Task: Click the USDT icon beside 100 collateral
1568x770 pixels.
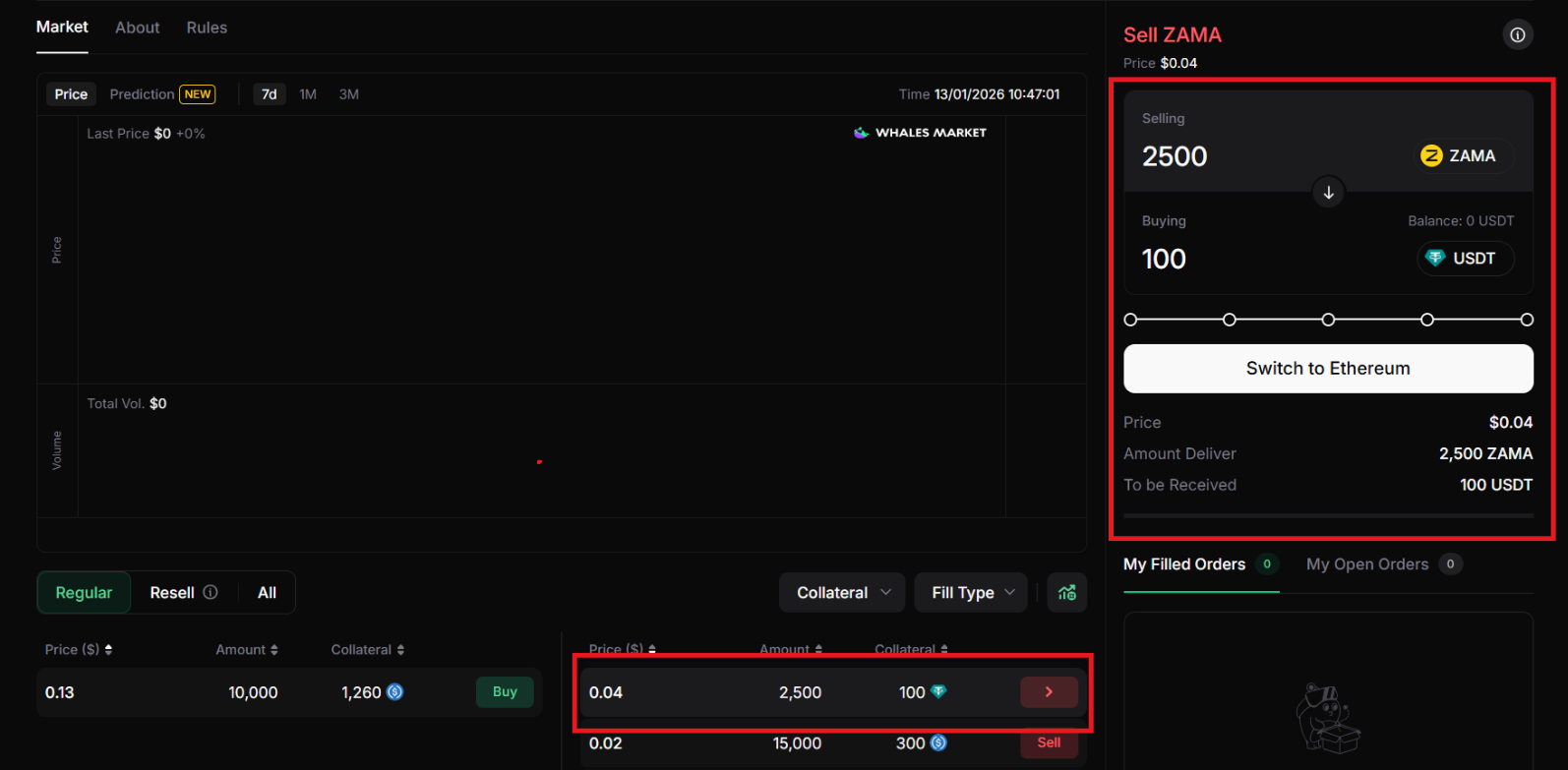Action: point(938,691)
